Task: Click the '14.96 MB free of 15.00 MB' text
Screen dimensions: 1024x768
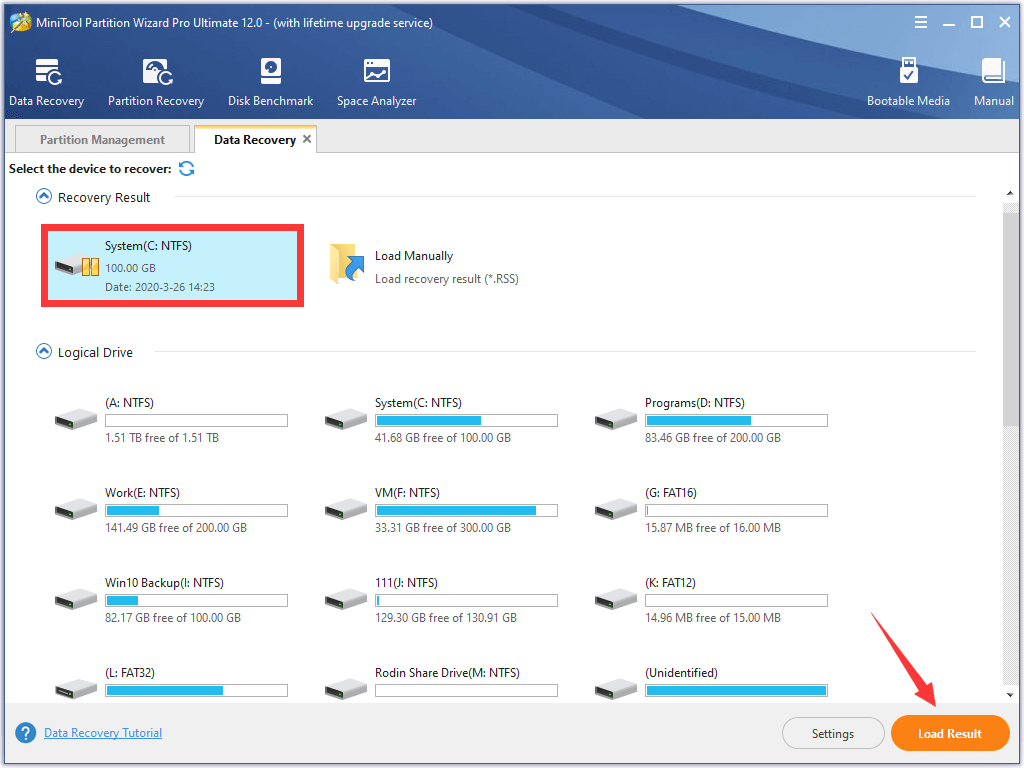Action: [x=712, y=618]
